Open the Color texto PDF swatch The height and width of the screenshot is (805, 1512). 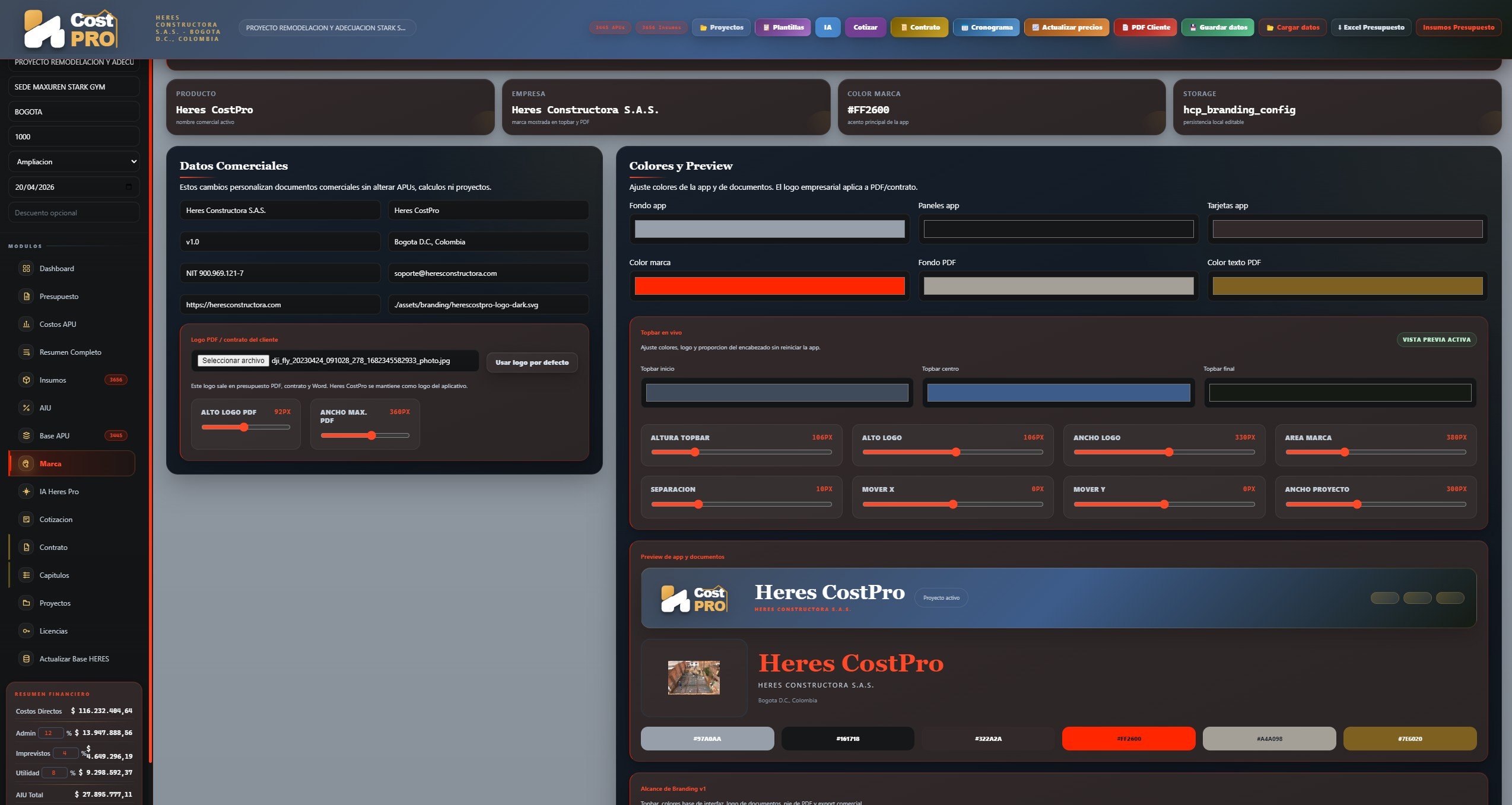(1348, 286)
